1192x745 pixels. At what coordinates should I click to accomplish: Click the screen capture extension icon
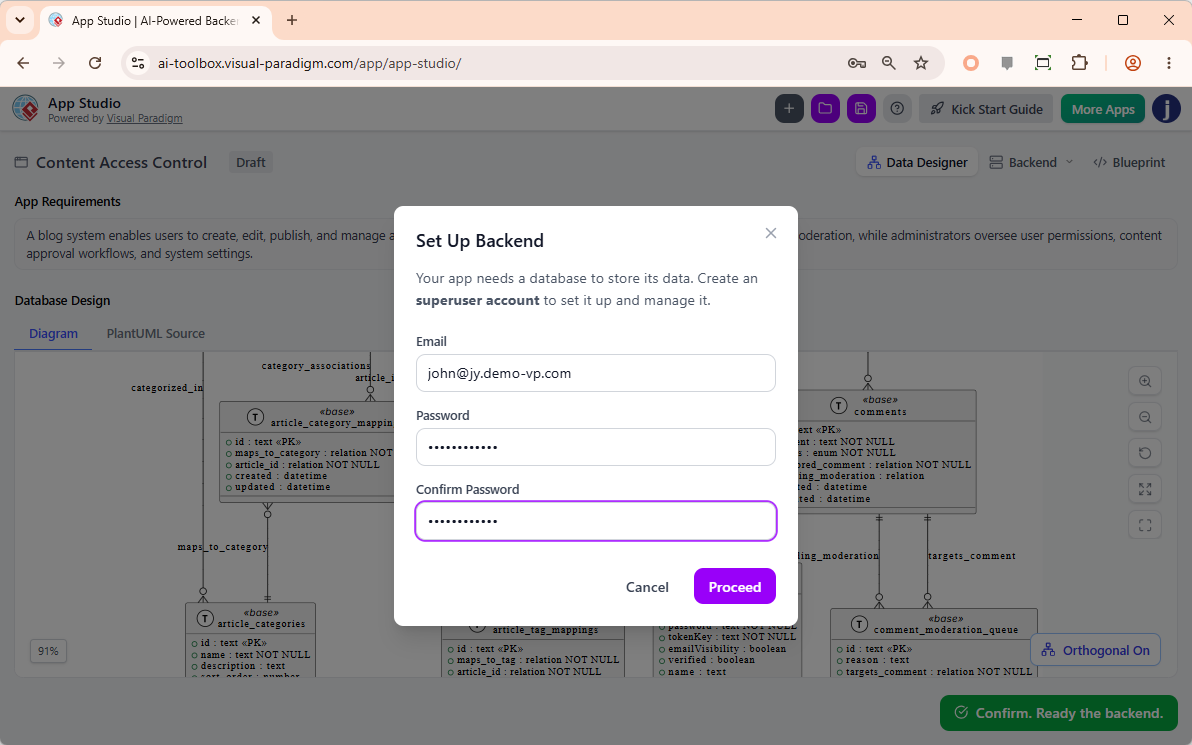pos(1043,63)
